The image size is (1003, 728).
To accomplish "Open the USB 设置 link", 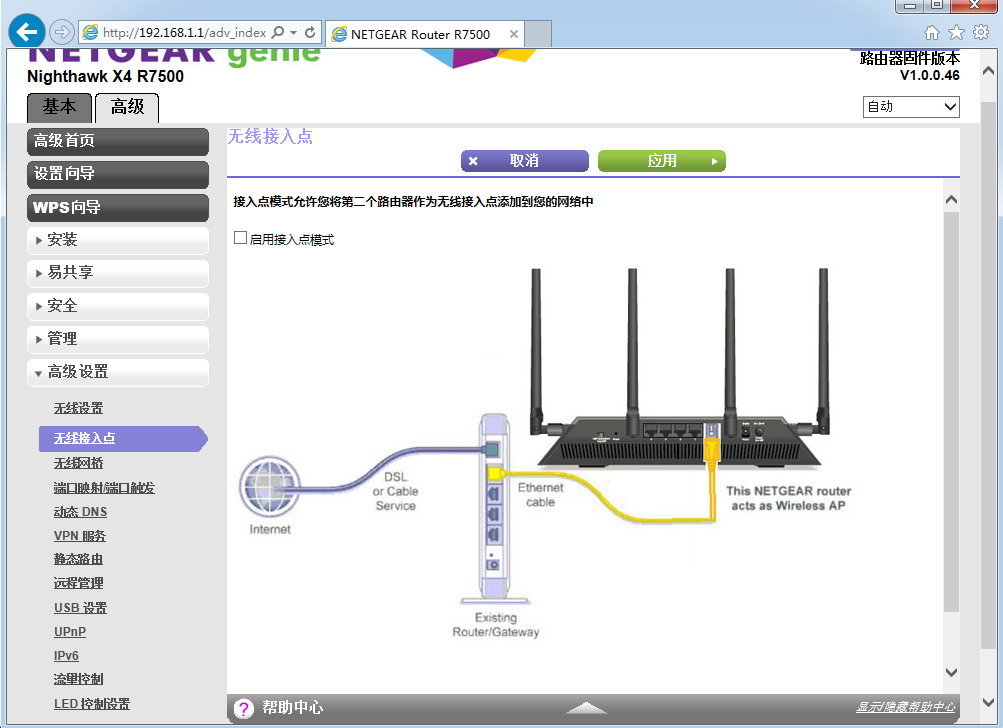I will pyautogui.click(x=81, y=608).
